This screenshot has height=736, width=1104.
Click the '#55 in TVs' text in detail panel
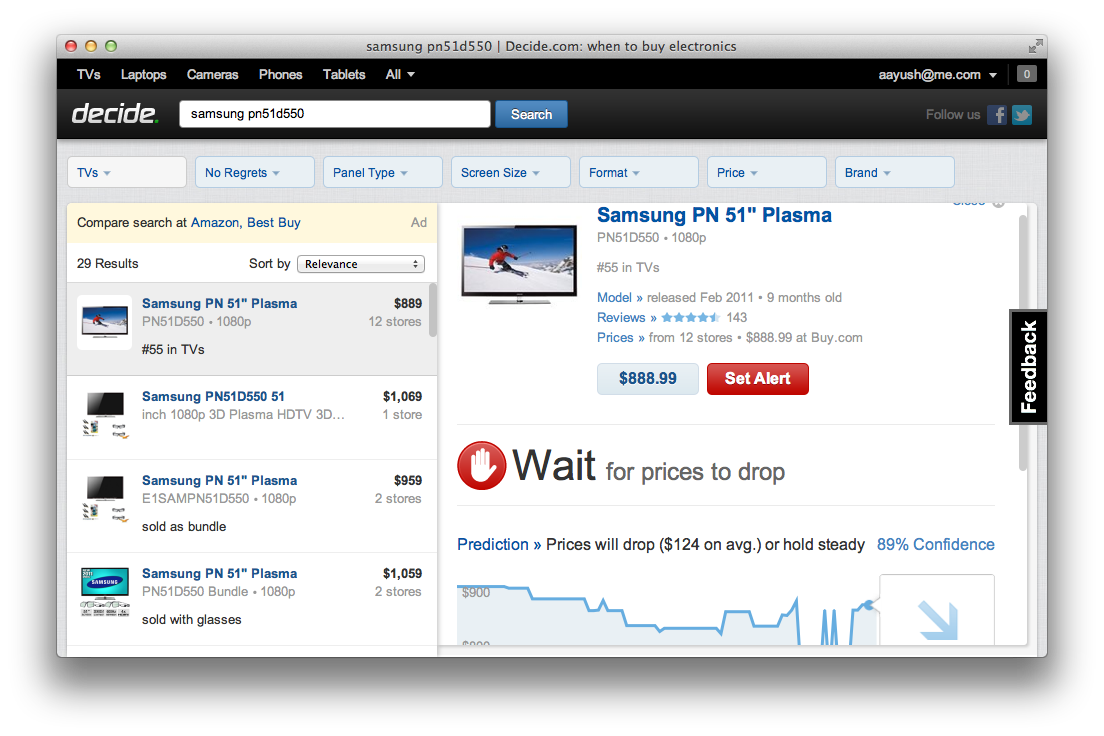628,268
